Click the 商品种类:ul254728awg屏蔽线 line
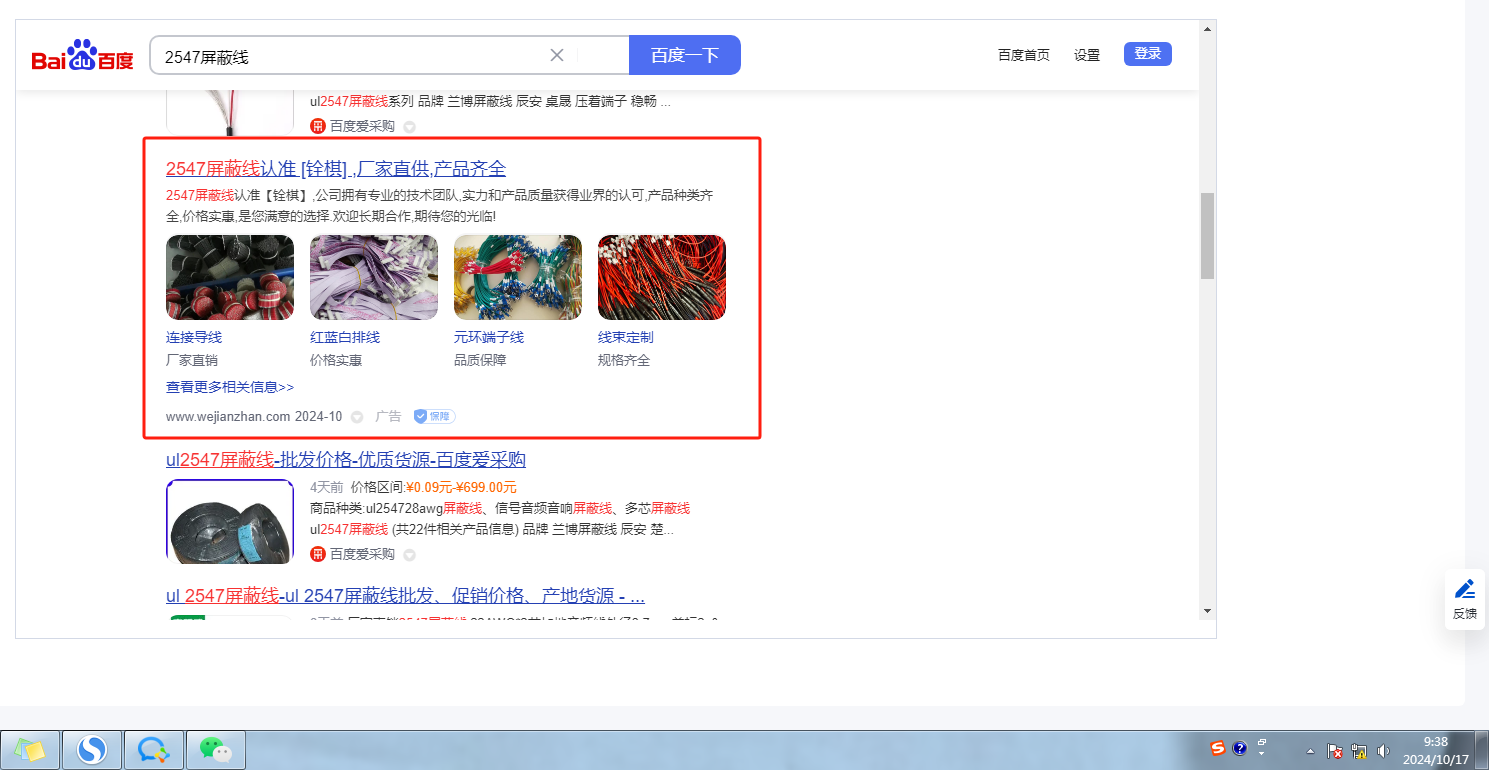The image size is (1489, 770). click(500, 508)
